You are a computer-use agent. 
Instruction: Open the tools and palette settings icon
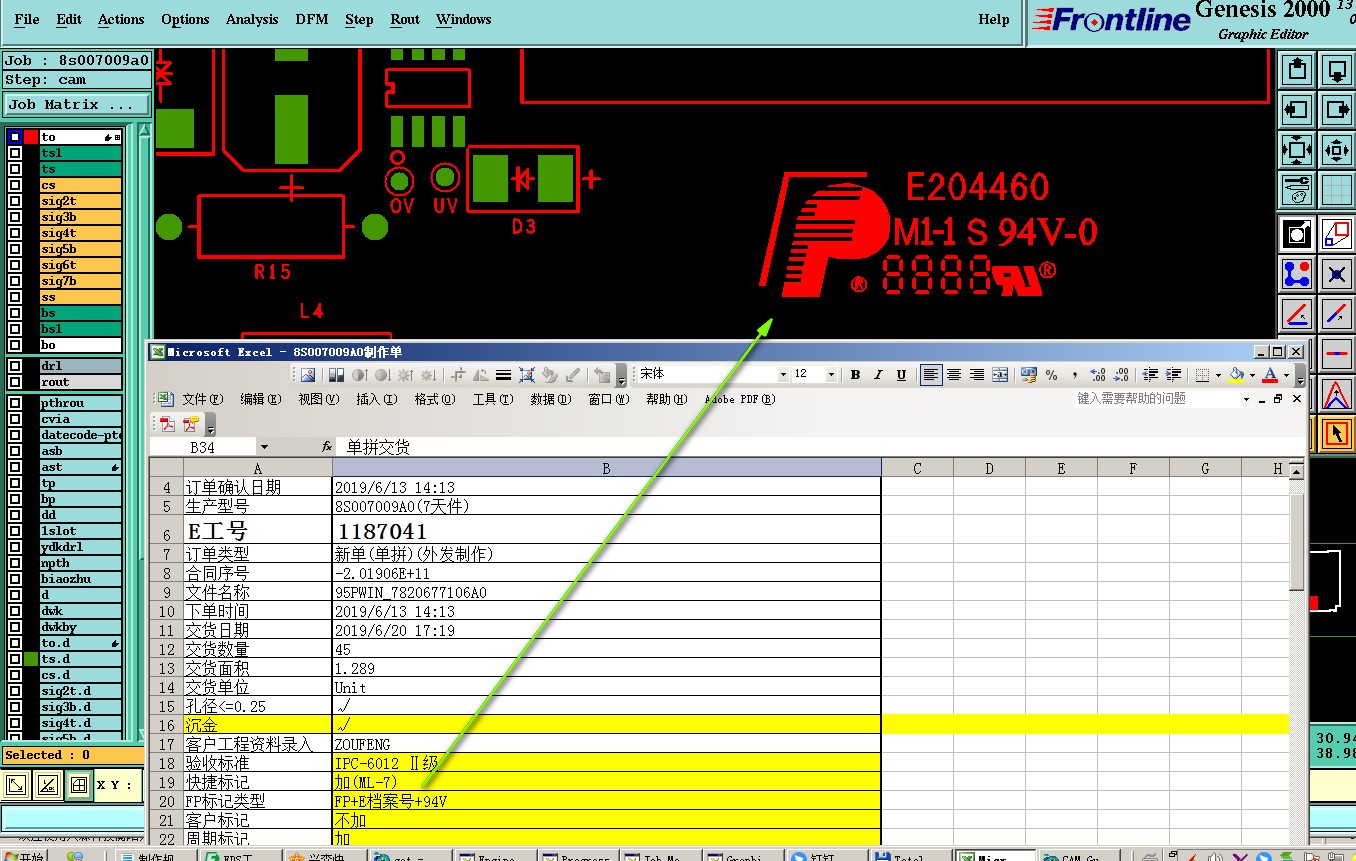tap(1297, 188)
